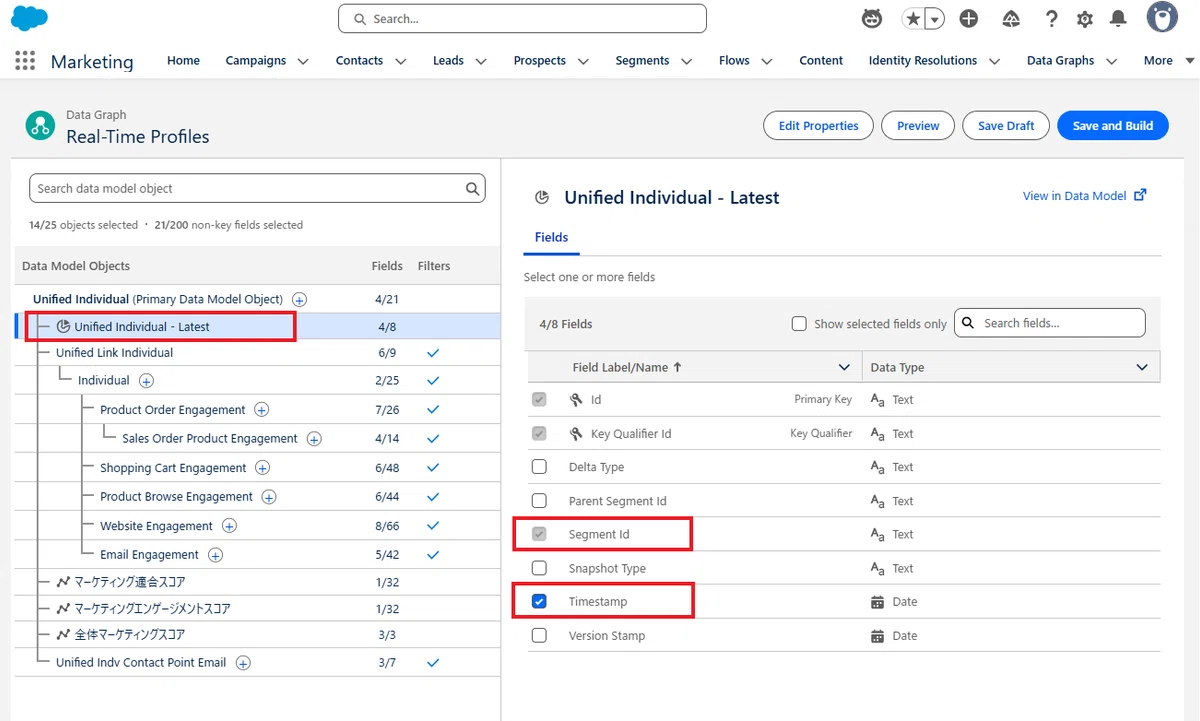Click plus icon beside Shopping Cart Engagement
This screenshot has height=721, width=1200.
coord(263,467)
